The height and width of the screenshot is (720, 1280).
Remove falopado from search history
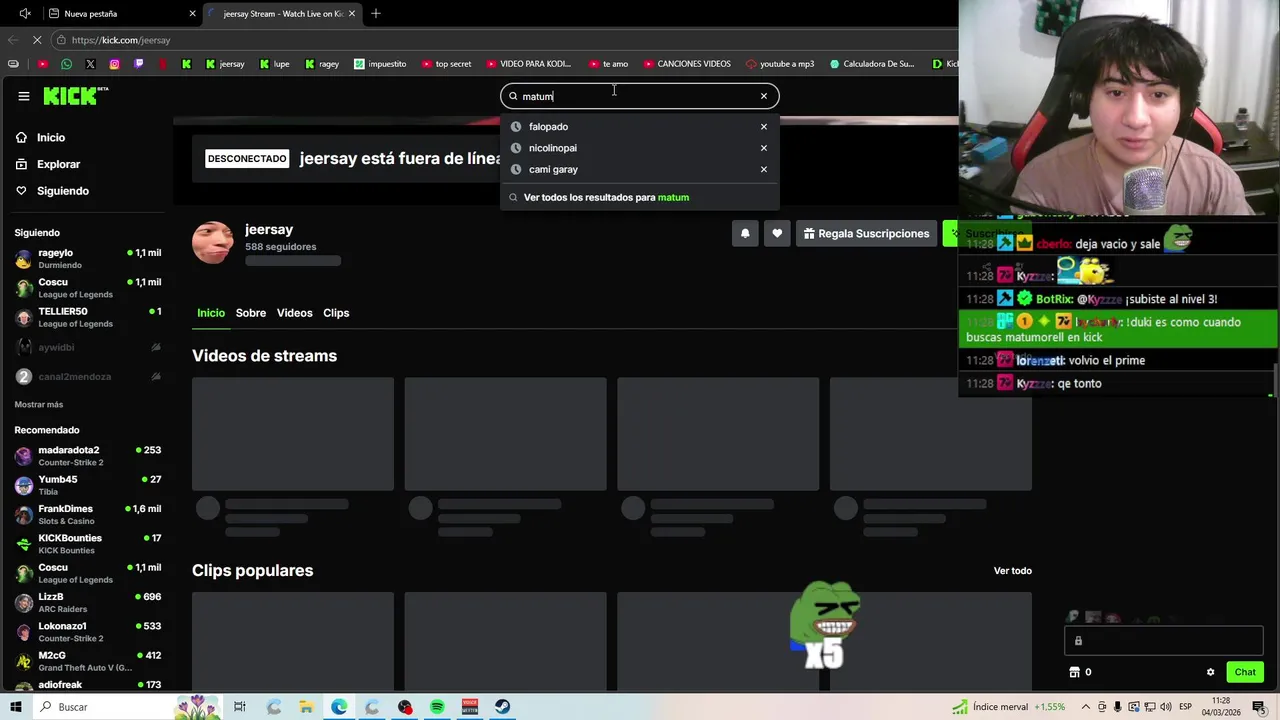click(x=764, y=127)
